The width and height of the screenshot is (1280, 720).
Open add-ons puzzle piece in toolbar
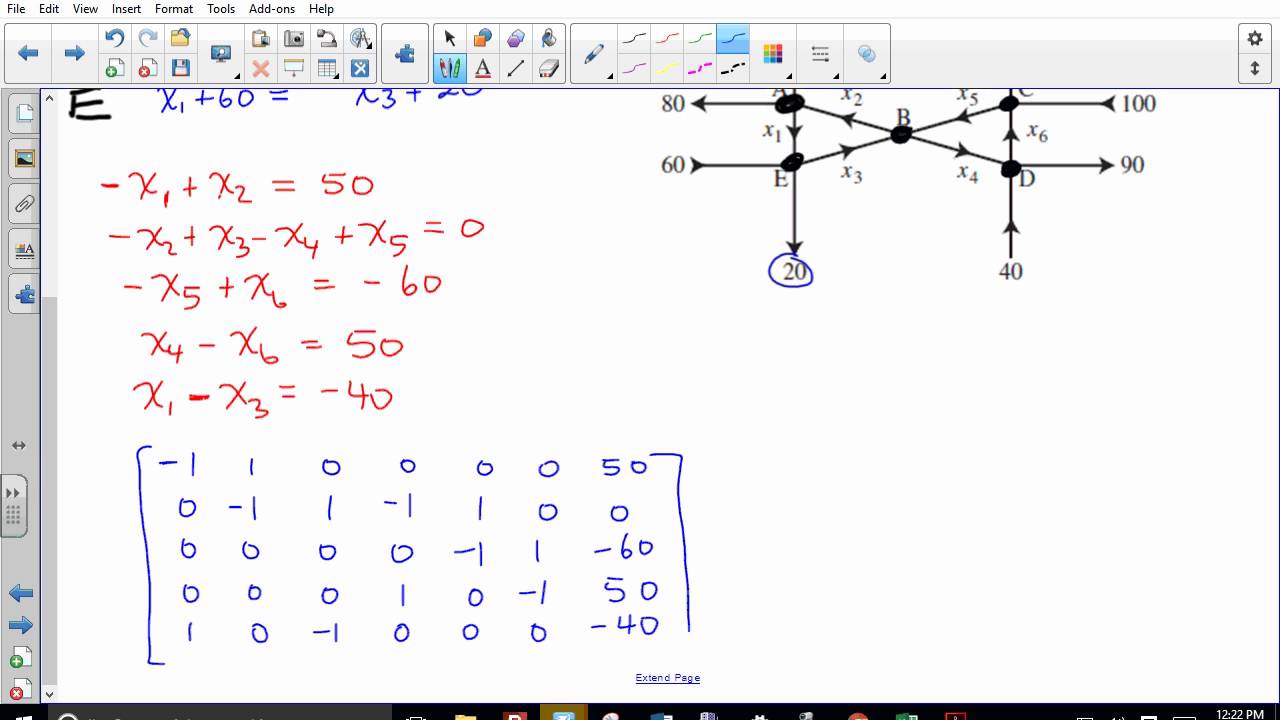tap(405, 54)
